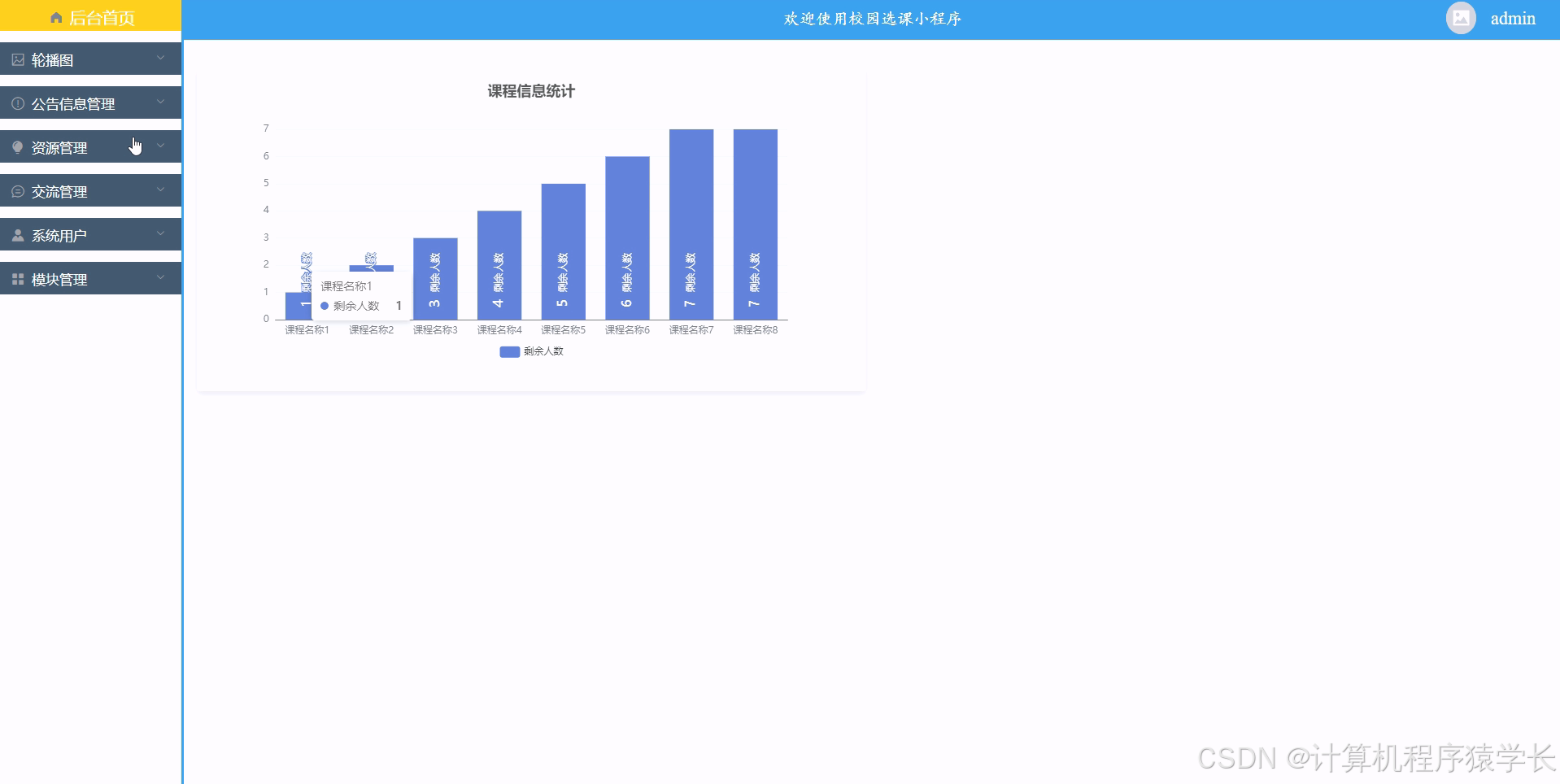The height and width of the screenshot is (784, 1560).
Task: Click the axis label 课程名称2
Action: point(372,330)
